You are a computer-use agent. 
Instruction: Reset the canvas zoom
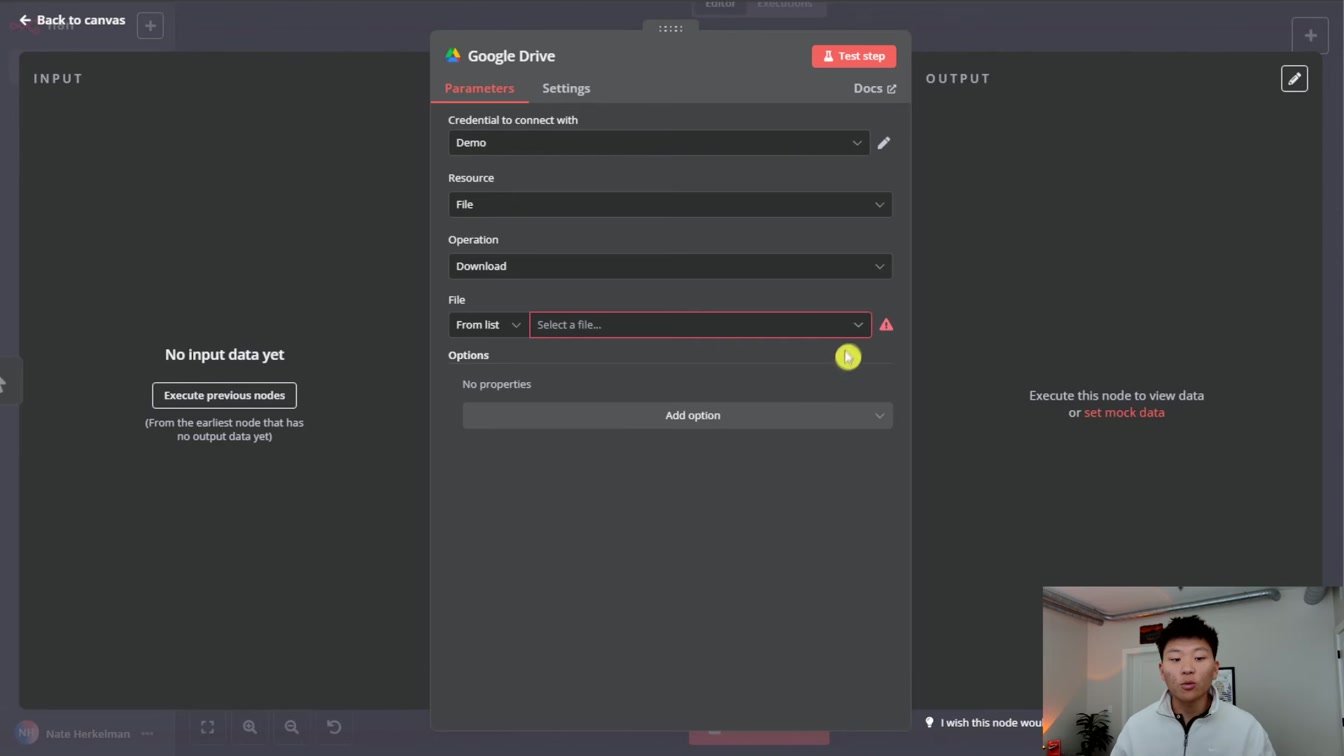334,727
